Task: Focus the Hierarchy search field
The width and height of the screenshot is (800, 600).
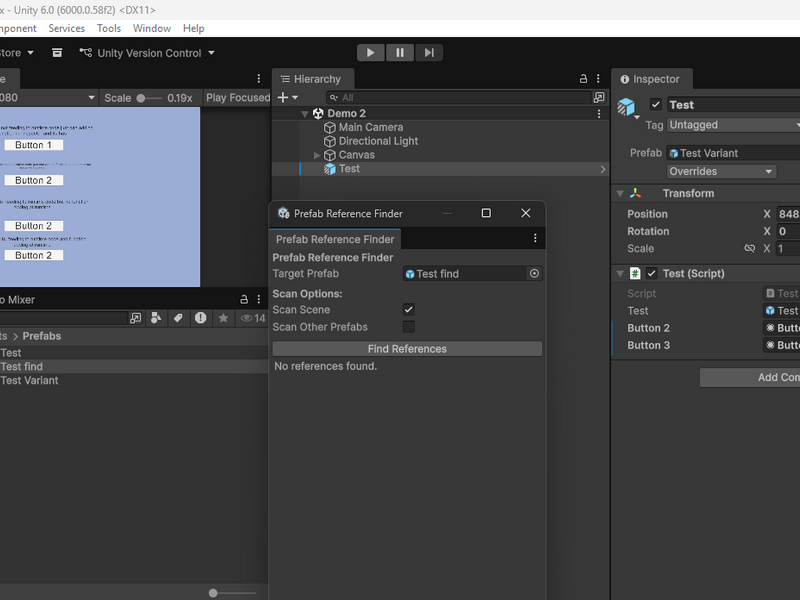Action: 459,97
